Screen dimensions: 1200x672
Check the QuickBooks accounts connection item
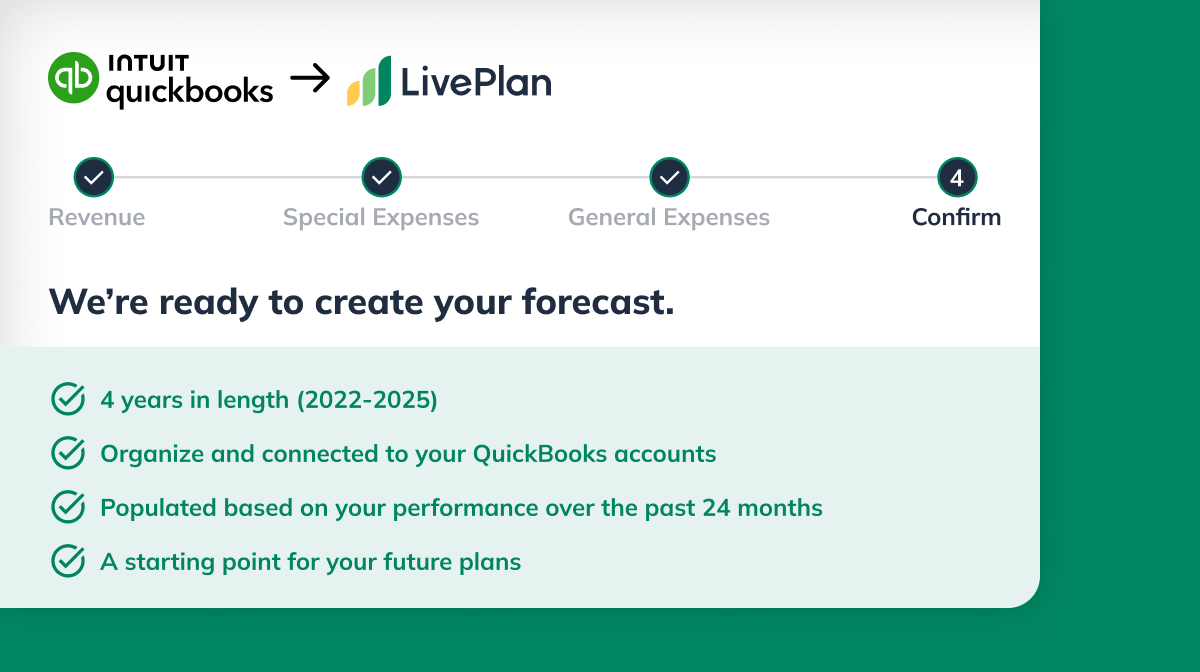pos(66,452)
